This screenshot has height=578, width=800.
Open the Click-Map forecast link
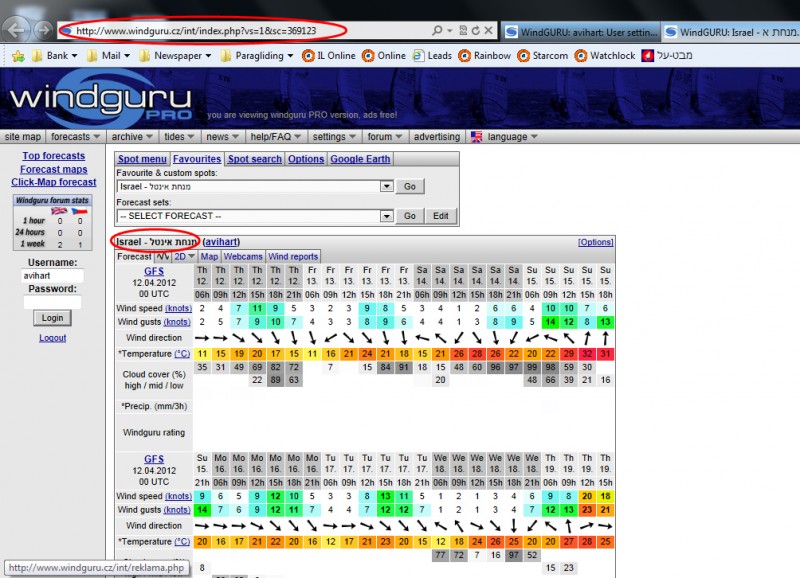click(x=54, y=182)
